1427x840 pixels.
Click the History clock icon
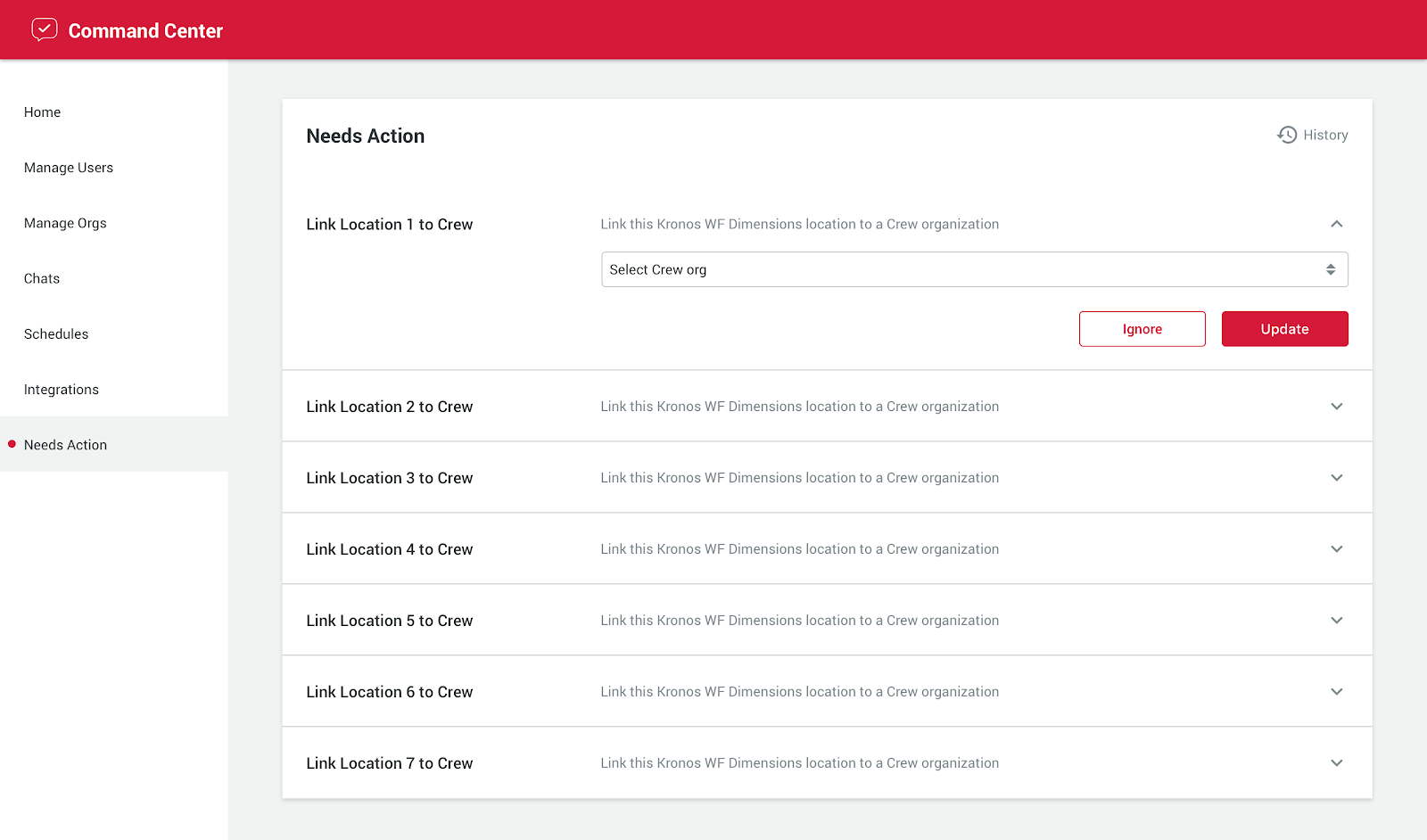click(1287, 135)
